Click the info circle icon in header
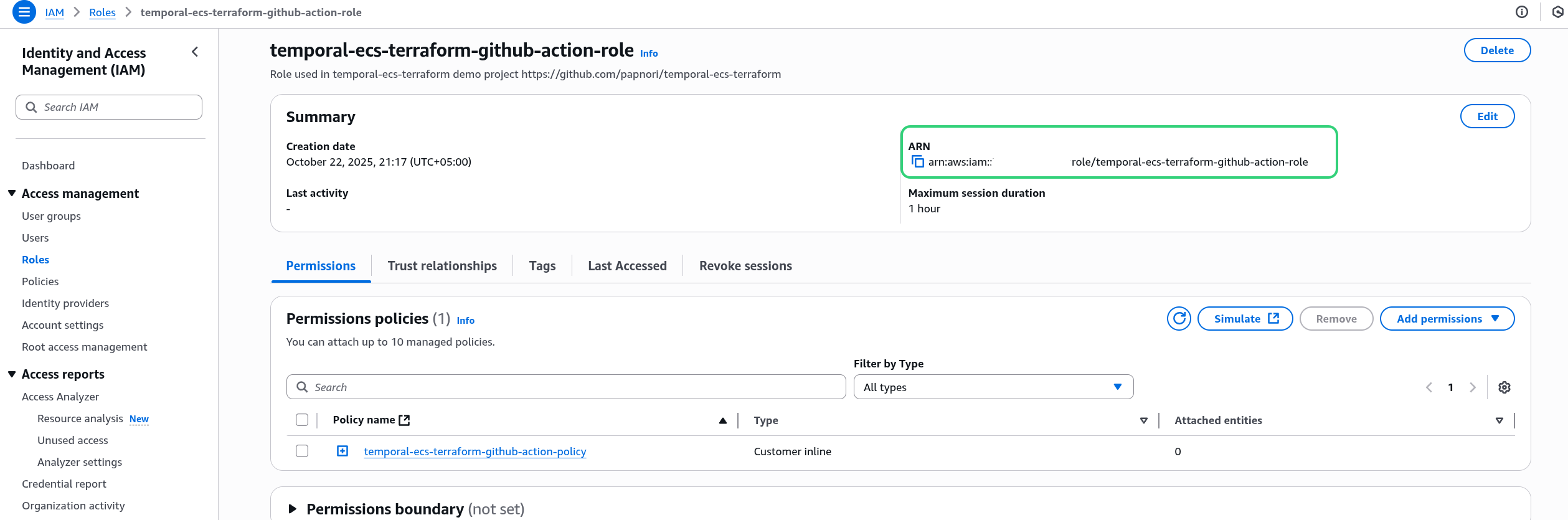Viewport: 1568px width, 520px height. [1521, 12]
